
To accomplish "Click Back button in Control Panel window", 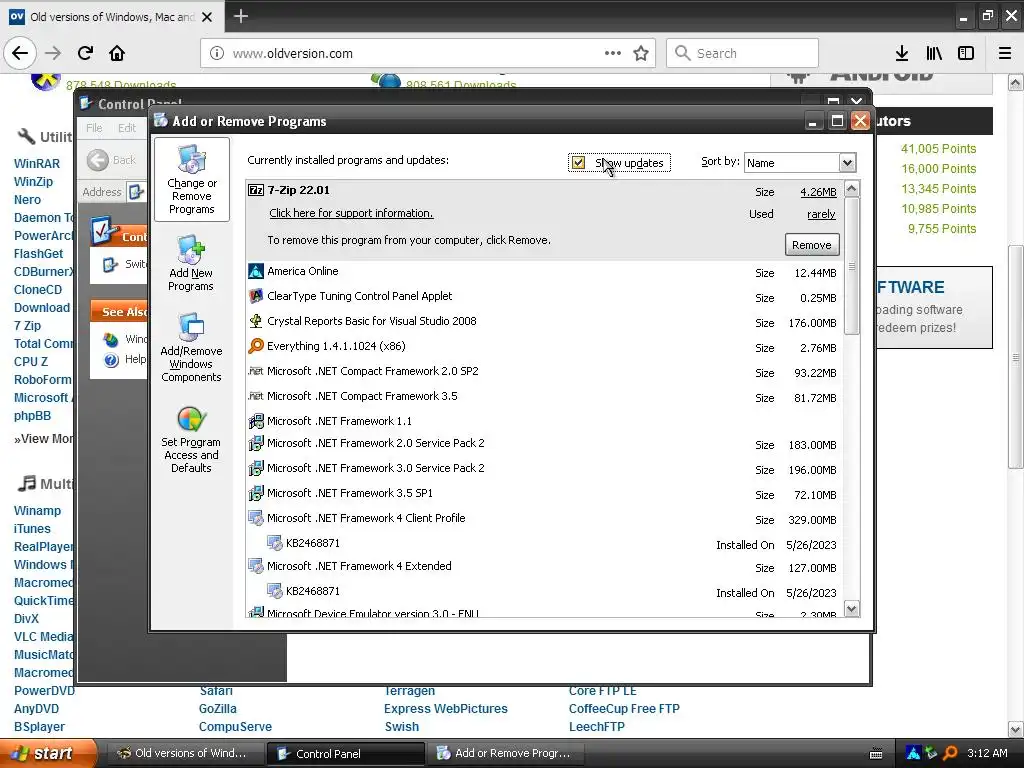I will [112, 160].
